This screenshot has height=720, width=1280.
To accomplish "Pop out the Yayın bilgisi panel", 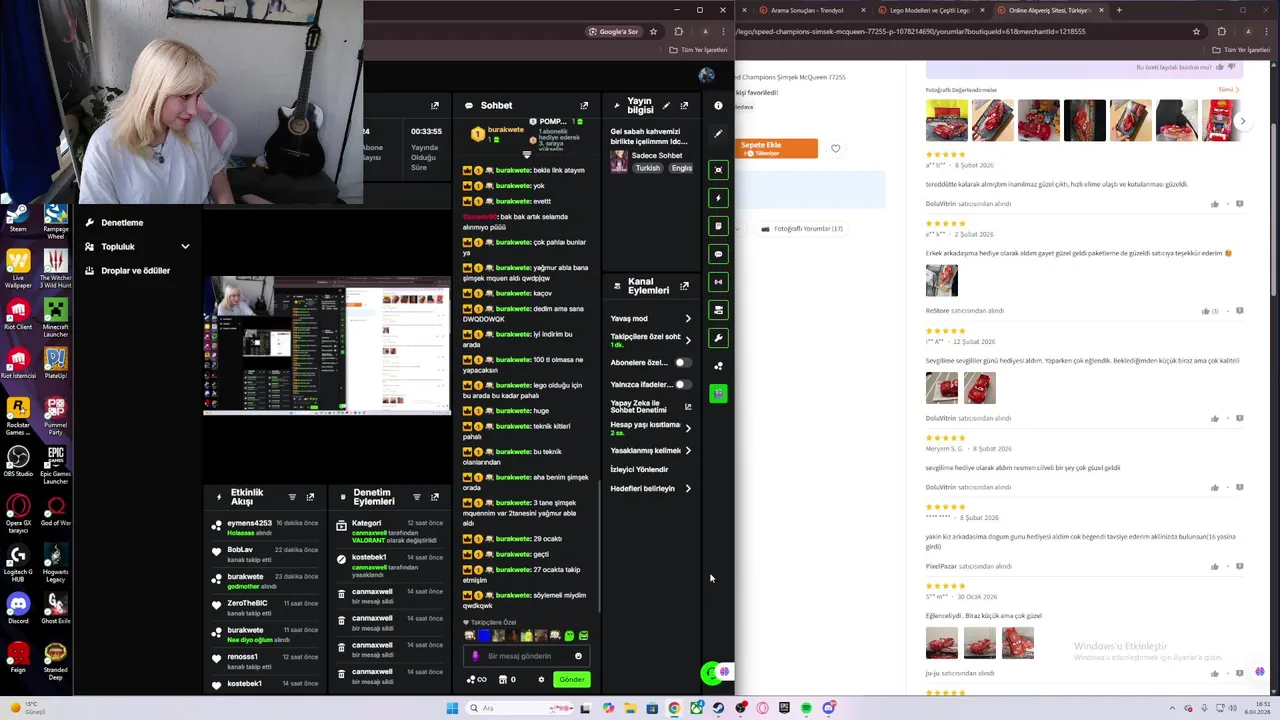I will pos(684,105).
